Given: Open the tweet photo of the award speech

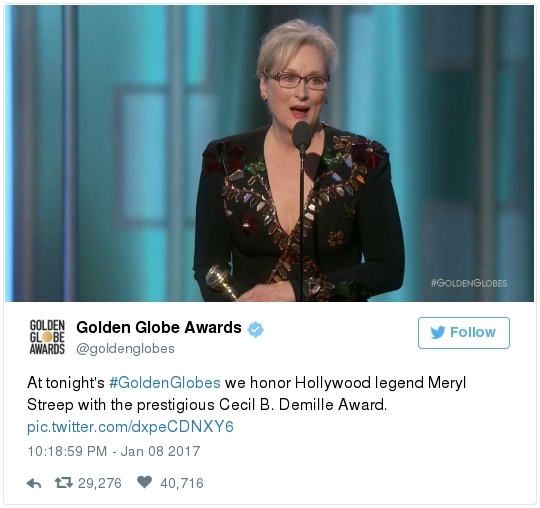Looking at the screenshot, I should pyautogui.click(x=269, y=153).
